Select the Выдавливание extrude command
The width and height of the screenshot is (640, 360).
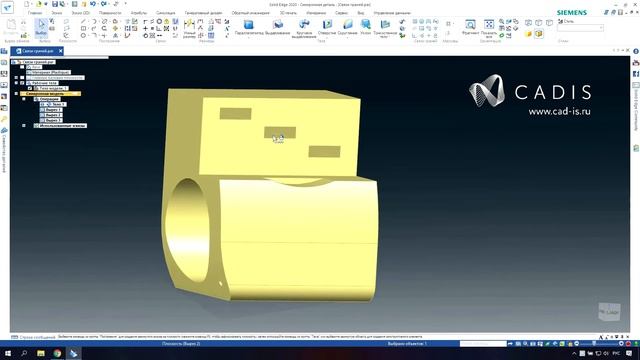[278, 27]
